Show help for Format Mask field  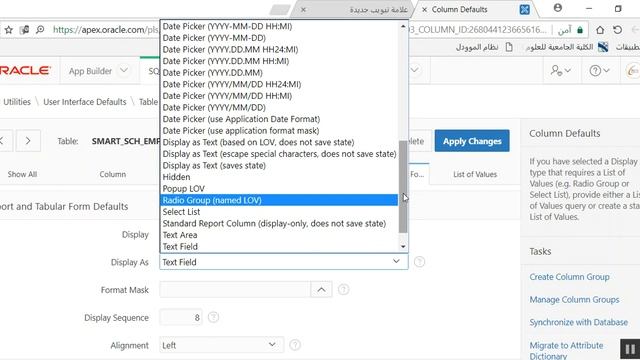point(344,289)
